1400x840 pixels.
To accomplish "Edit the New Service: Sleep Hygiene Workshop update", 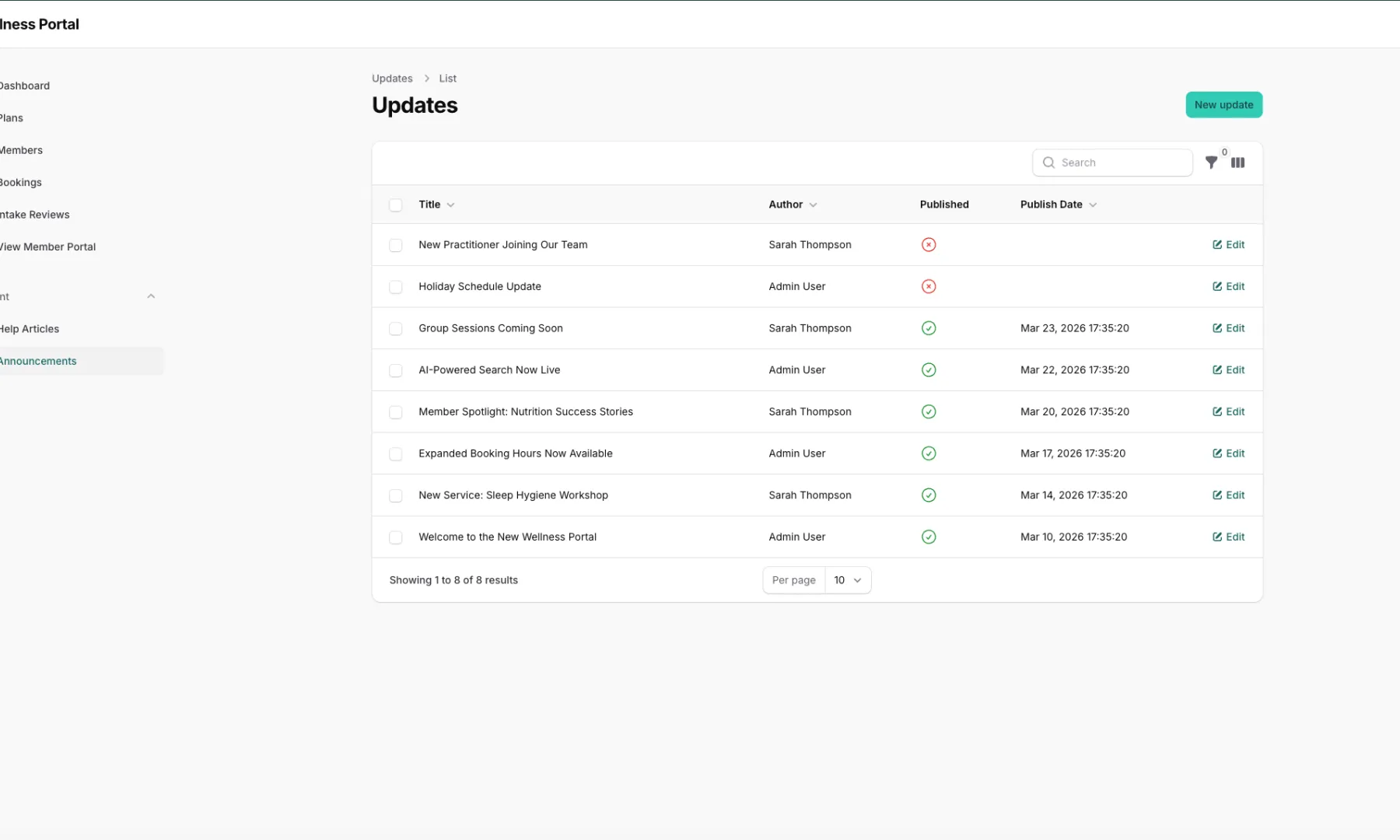I will point(1228,495).
